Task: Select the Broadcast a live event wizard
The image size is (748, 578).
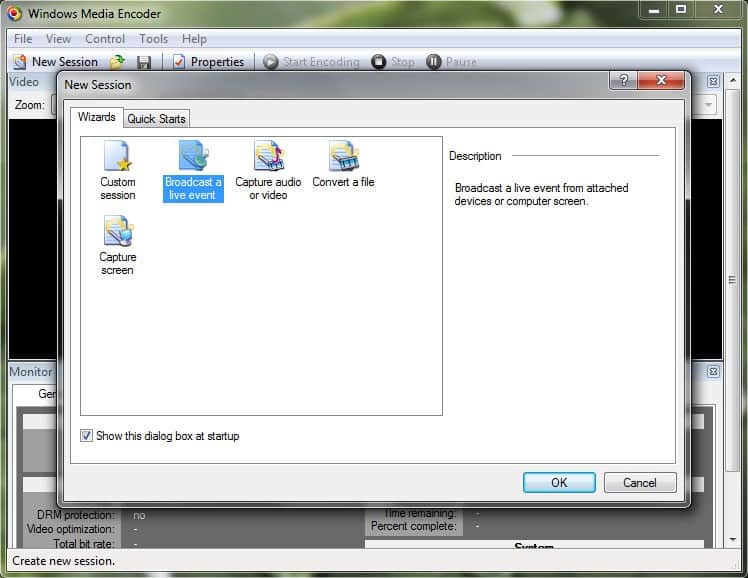Action: [x=193, y=170]
